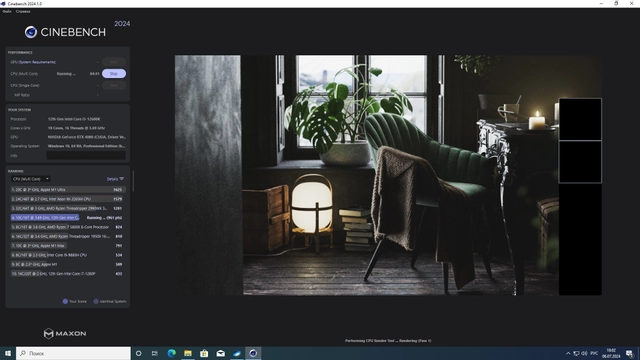
Task: Open Microsoft Store from the taskbar
Action: click(204, 353)
